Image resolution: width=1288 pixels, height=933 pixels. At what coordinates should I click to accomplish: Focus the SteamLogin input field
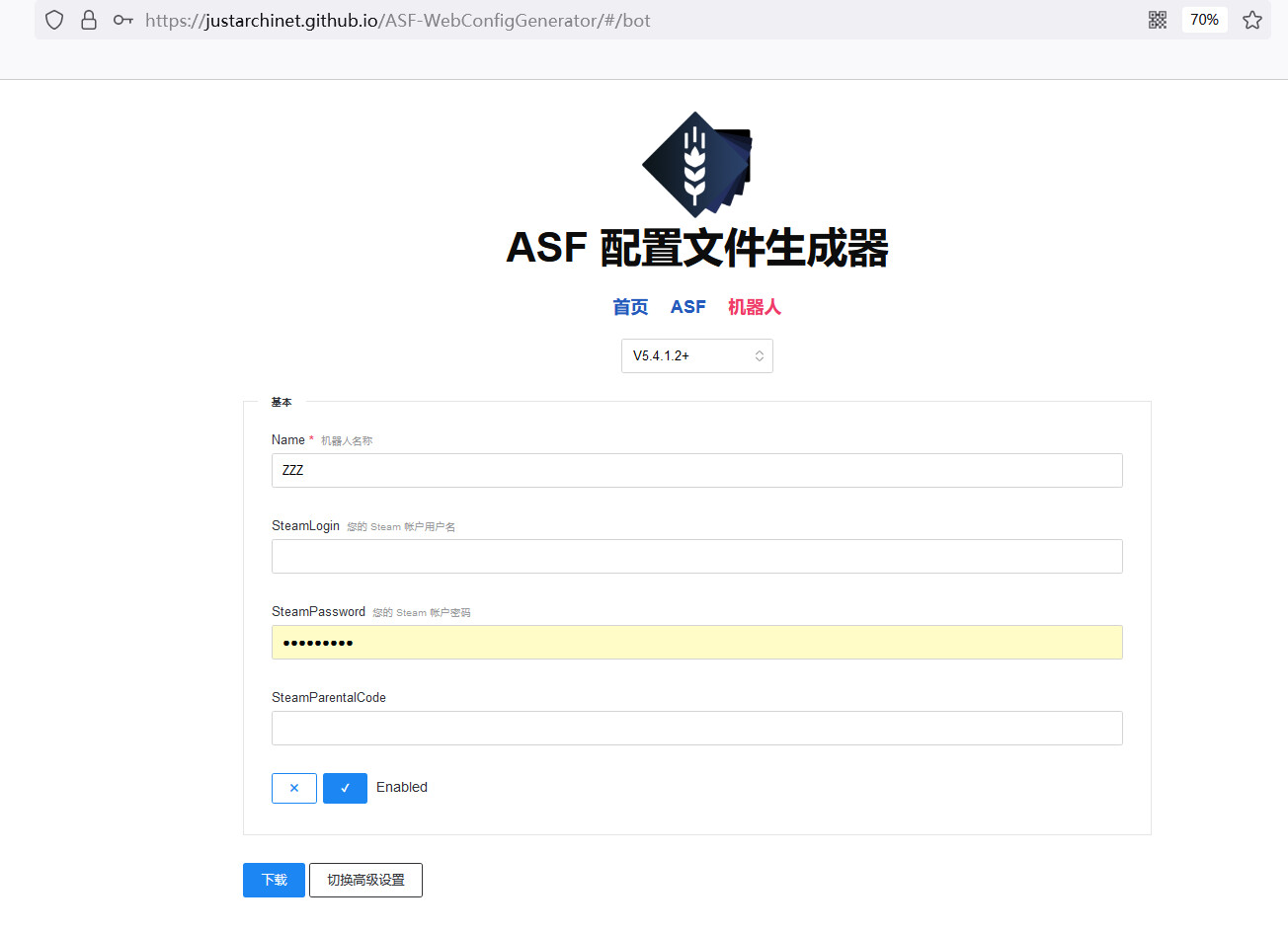point(697,556)
